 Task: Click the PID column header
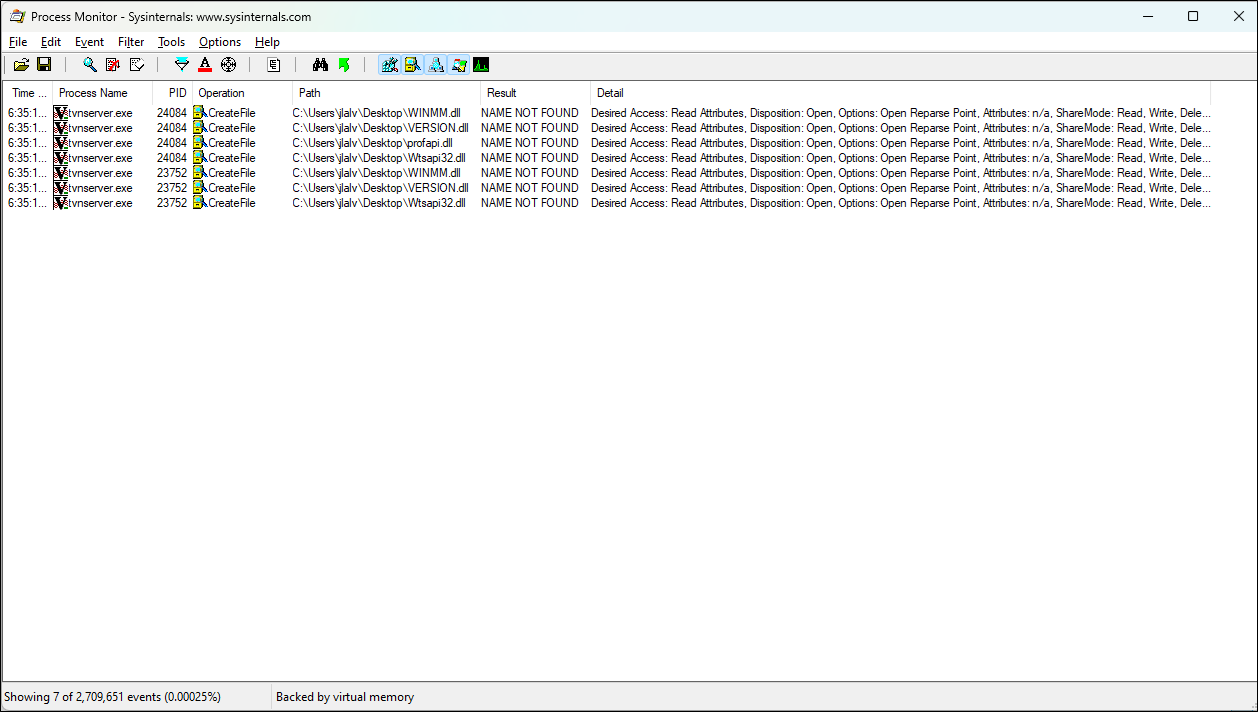coord(172,93)
